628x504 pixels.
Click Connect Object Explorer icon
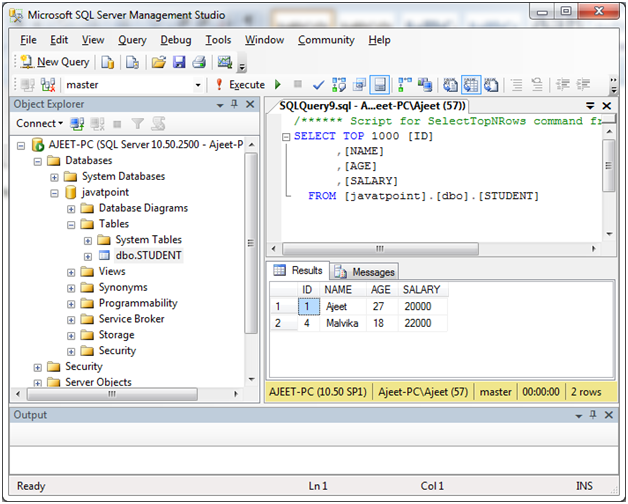click(x=77, y=124)
